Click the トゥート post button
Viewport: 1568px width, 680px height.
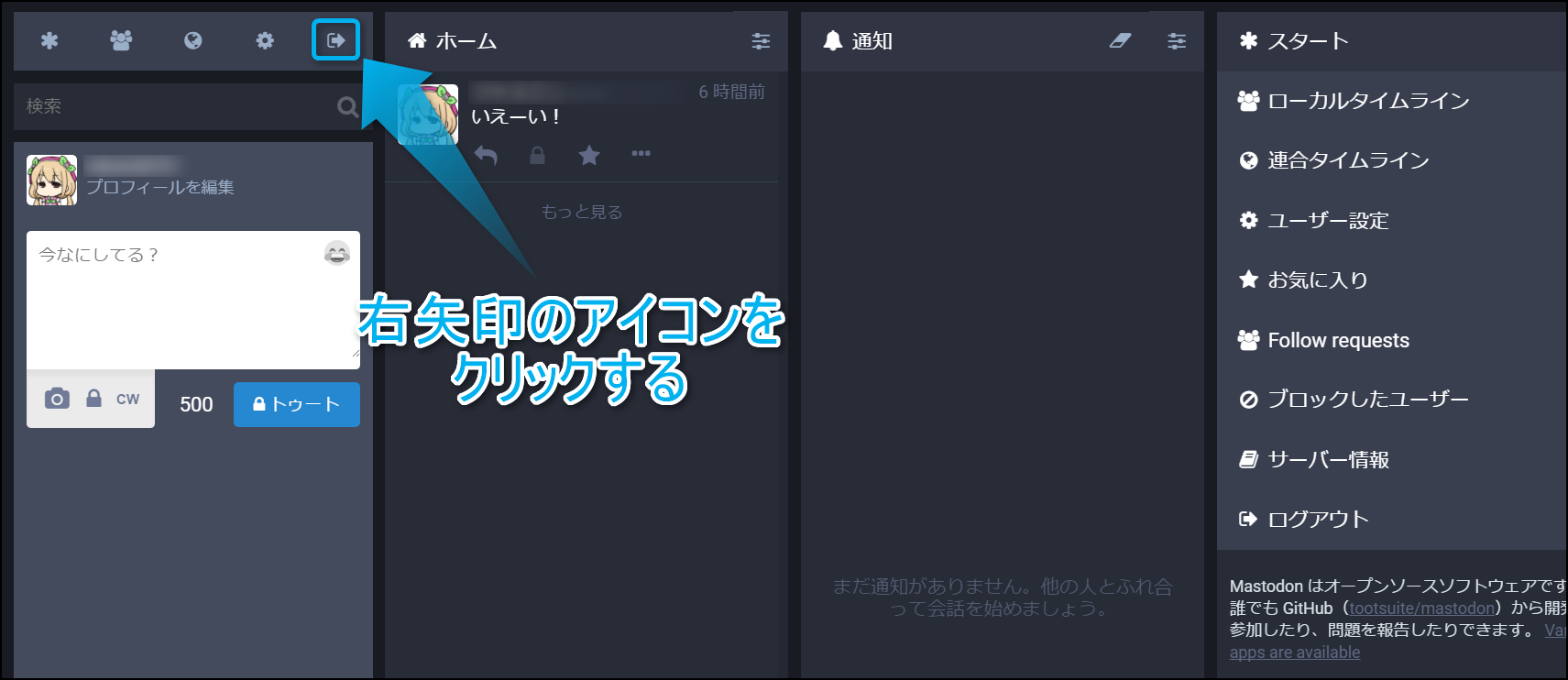click(x=297, y=404)
